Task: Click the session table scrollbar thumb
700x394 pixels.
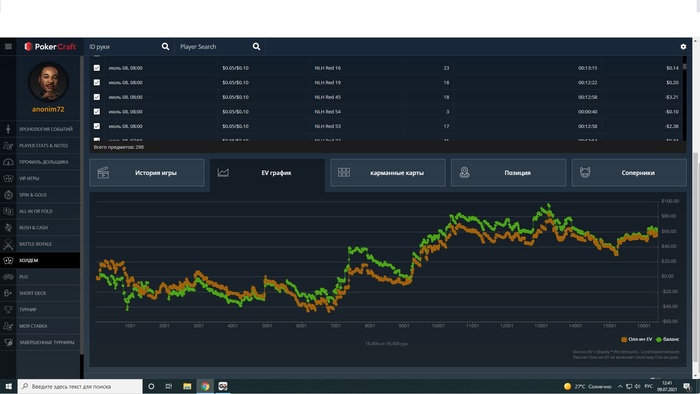Action: tap(684, 66)
